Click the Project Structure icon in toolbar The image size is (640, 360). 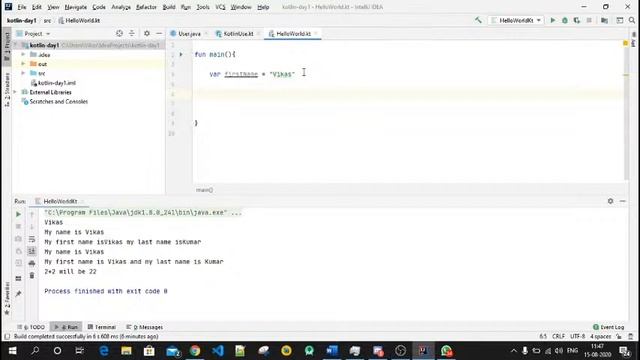[x=604, y=20]
